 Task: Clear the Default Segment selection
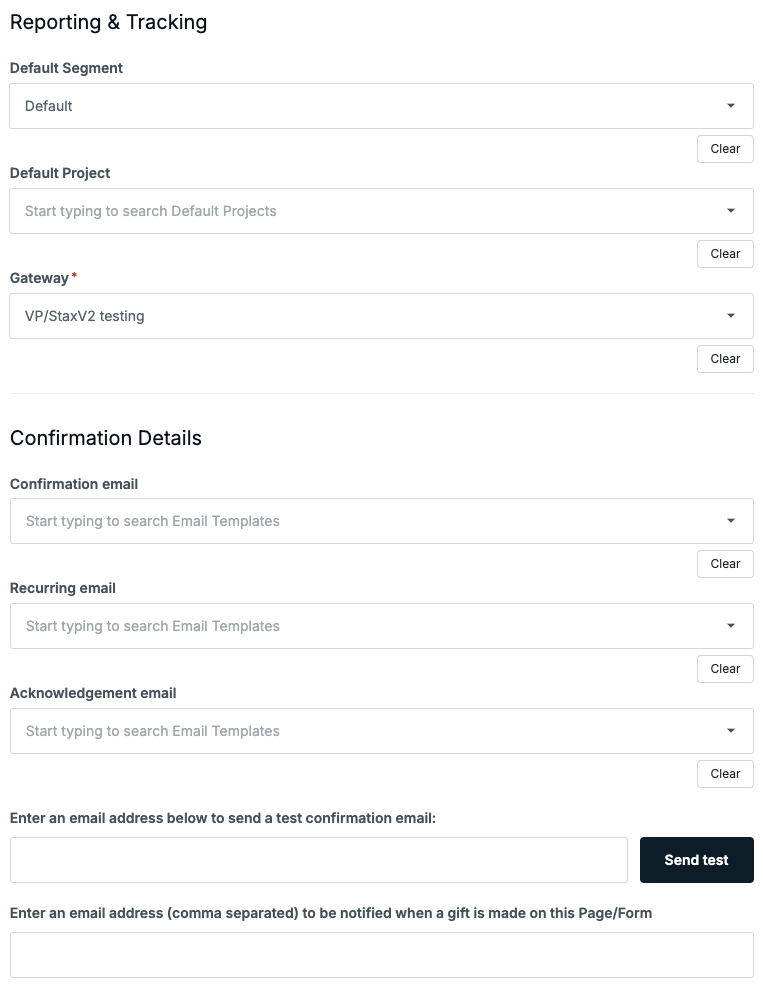[x=725, y=149]
